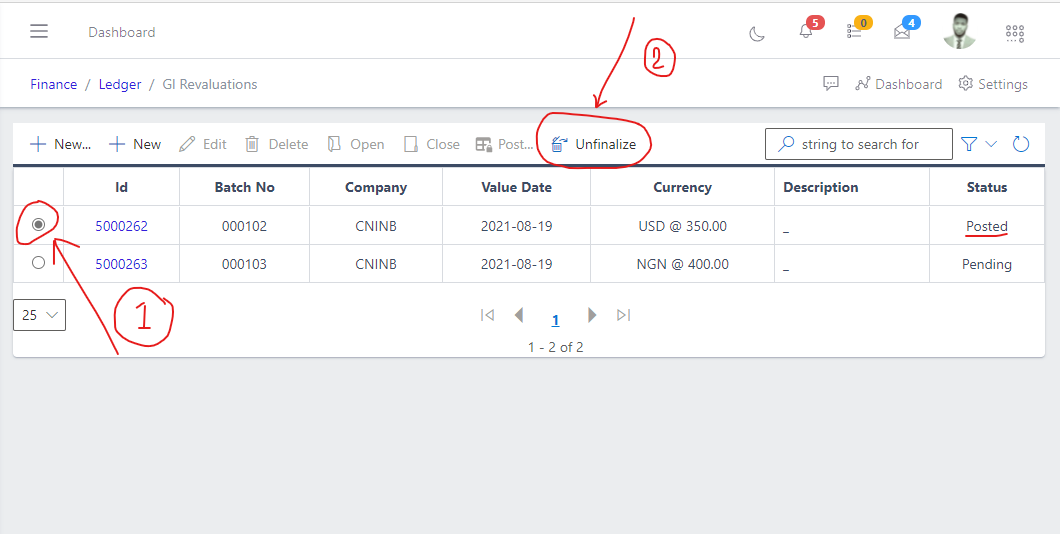Focus the string to search for field

click(x=859, y=144)
